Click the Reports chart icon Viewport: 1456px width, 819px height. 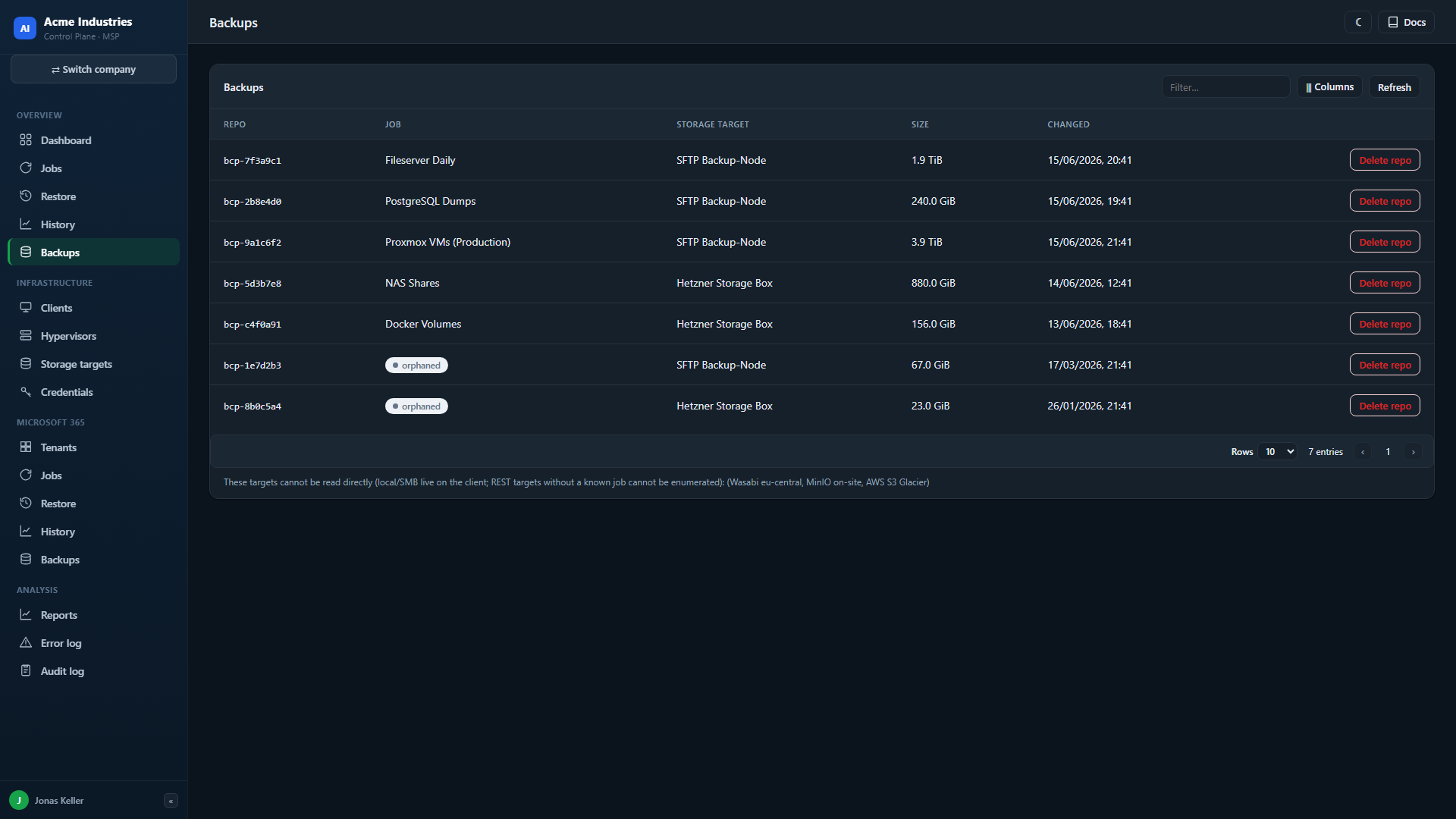pos(26,615)
